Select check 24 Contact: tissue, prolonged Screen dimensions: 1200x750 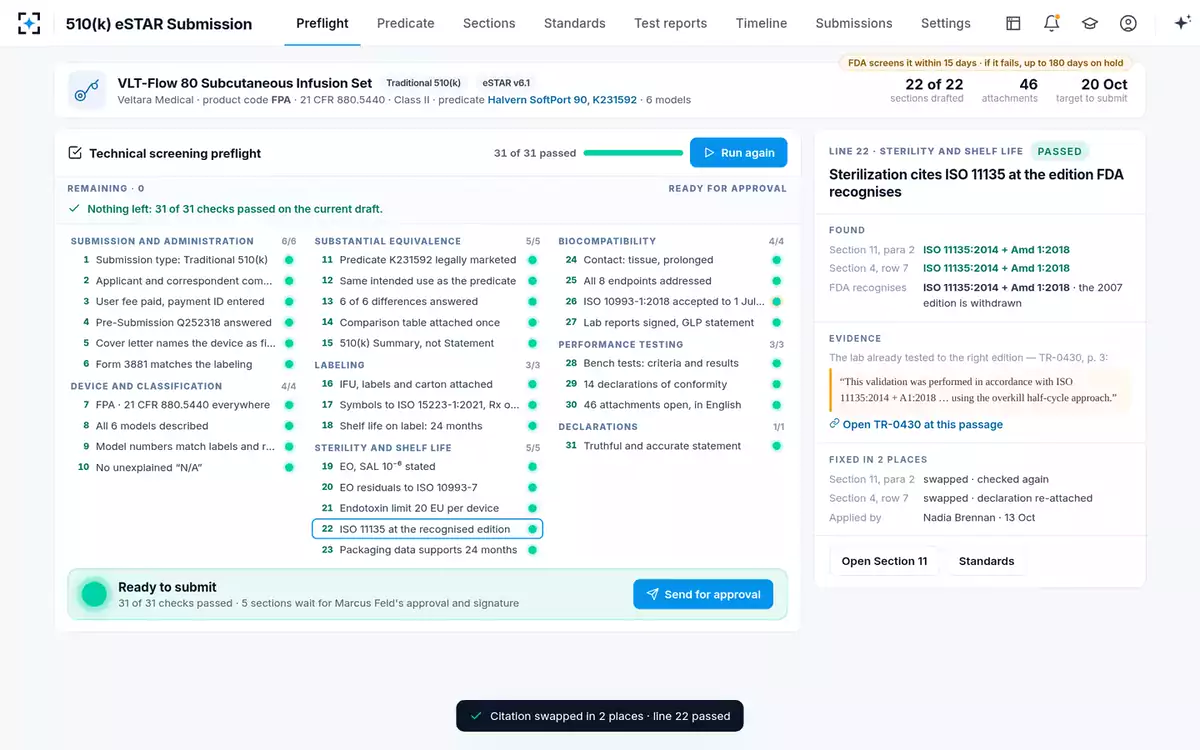tap(671, 260)
